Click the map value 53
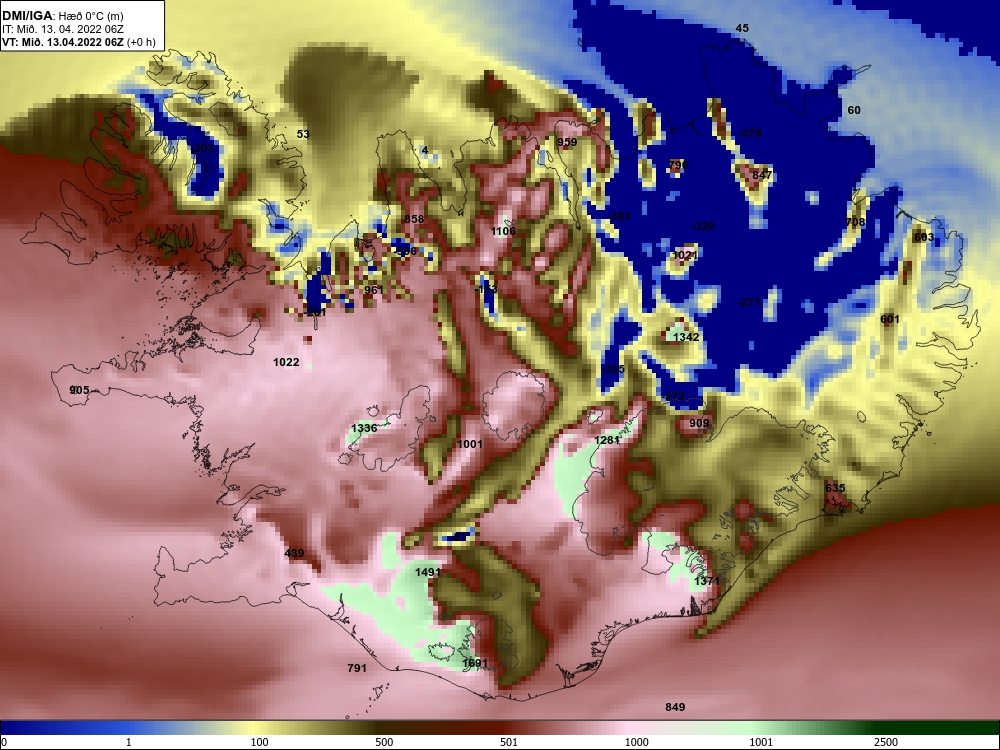Viewport: 1000px width, 750px height. pos(303,134)
